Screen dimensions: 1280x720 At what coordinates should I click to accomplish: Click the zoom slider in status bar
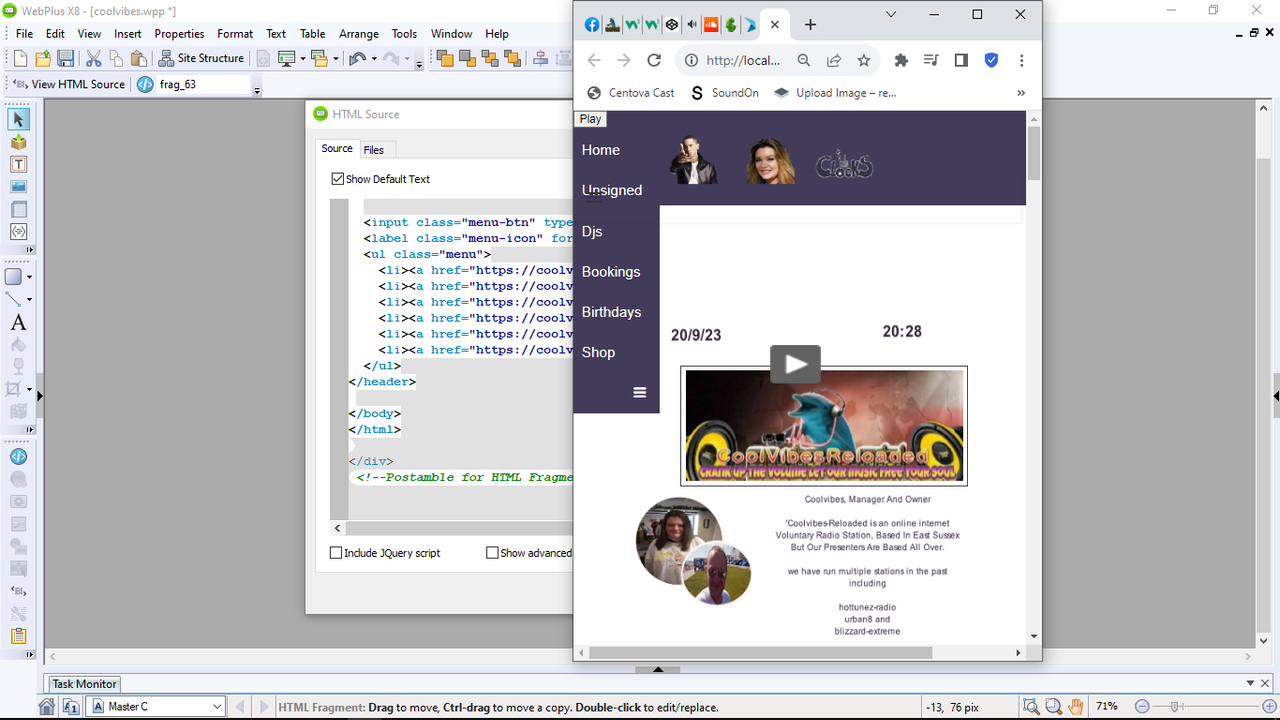click(x=1176, y=706)
